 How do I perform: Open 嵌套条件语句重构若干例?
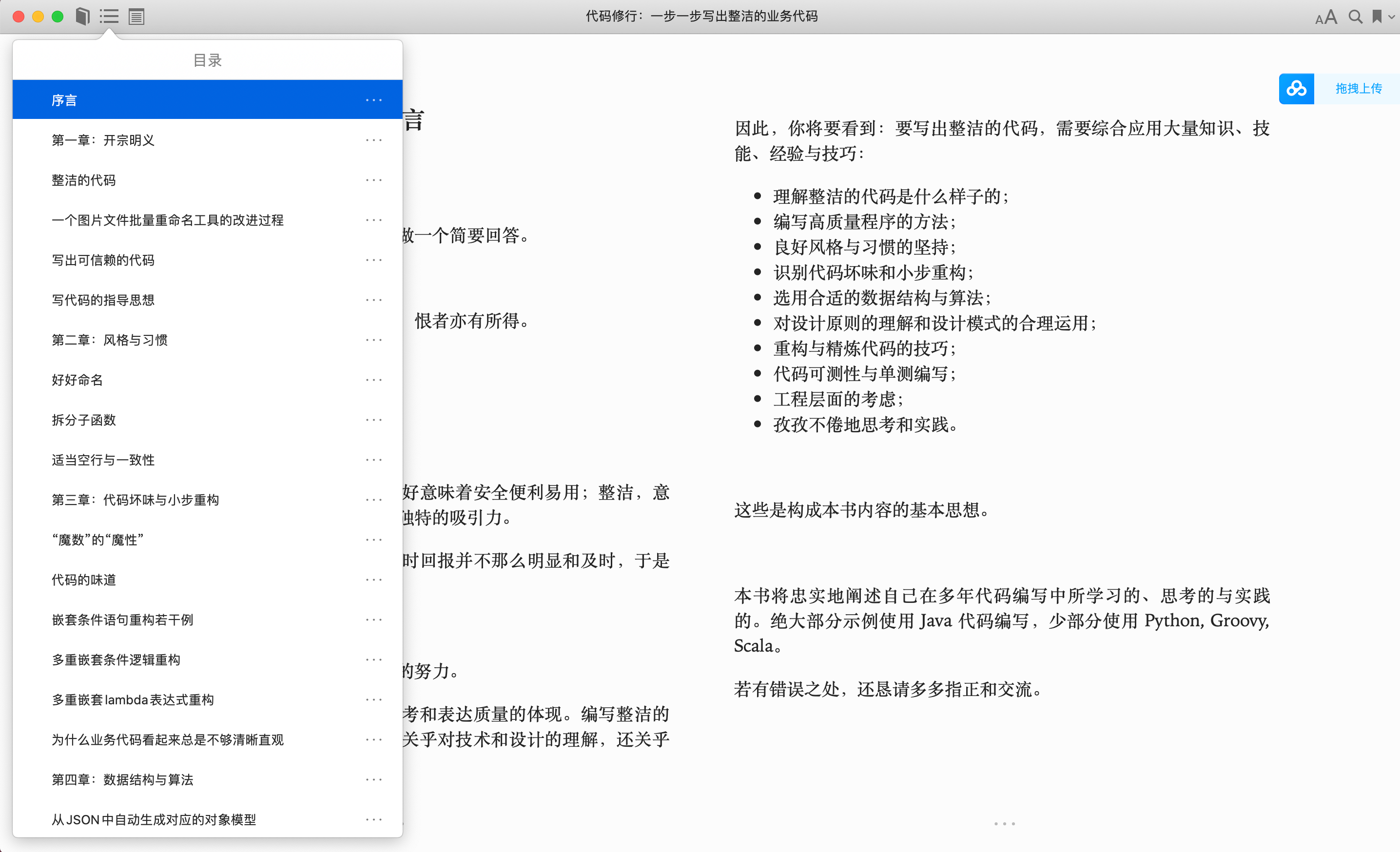(x=207, y=619)
